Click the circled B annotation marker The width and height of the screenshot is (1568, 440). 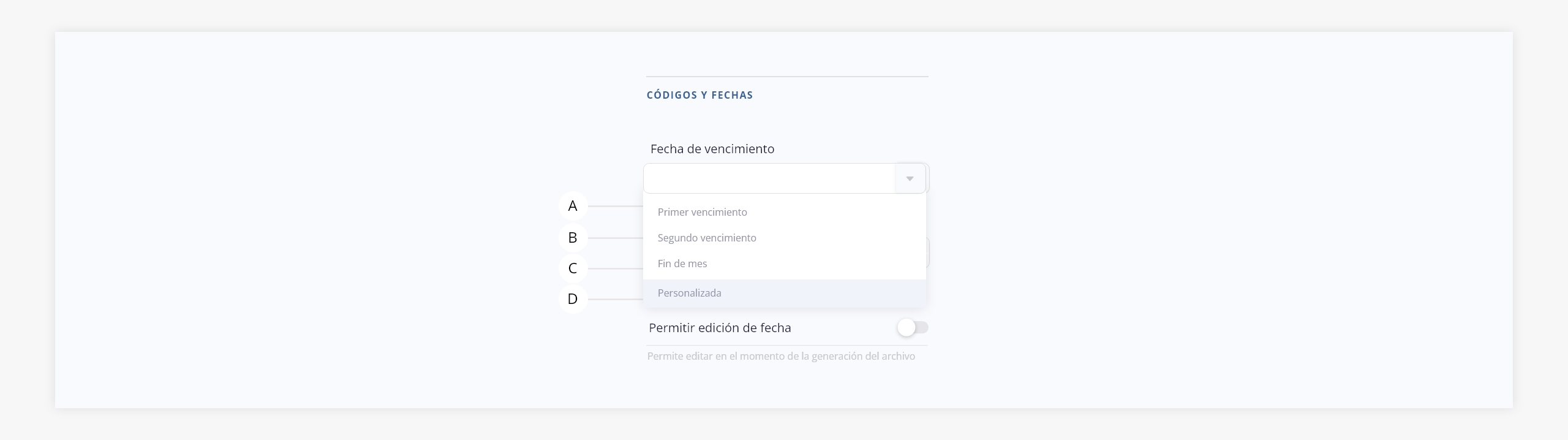[x=573, y=238]
